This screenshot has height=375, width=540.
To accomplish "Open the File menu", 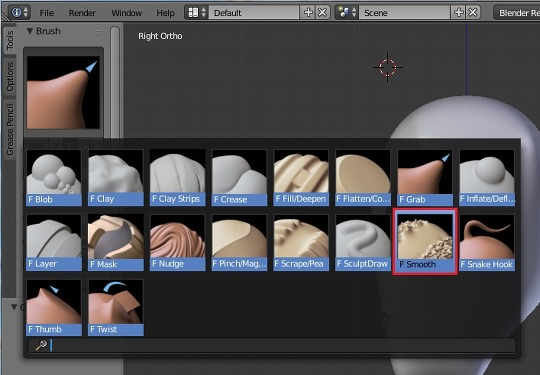I will pyautogui.click(x=46, y=13).
